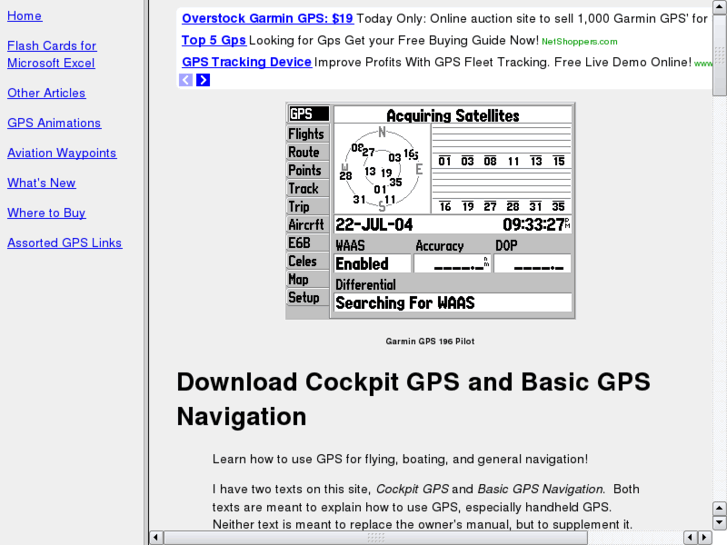The width and height of the screenshot is (727, 545).
Task: Click the E6B tab in Garmin image
Action: [308, 243]
